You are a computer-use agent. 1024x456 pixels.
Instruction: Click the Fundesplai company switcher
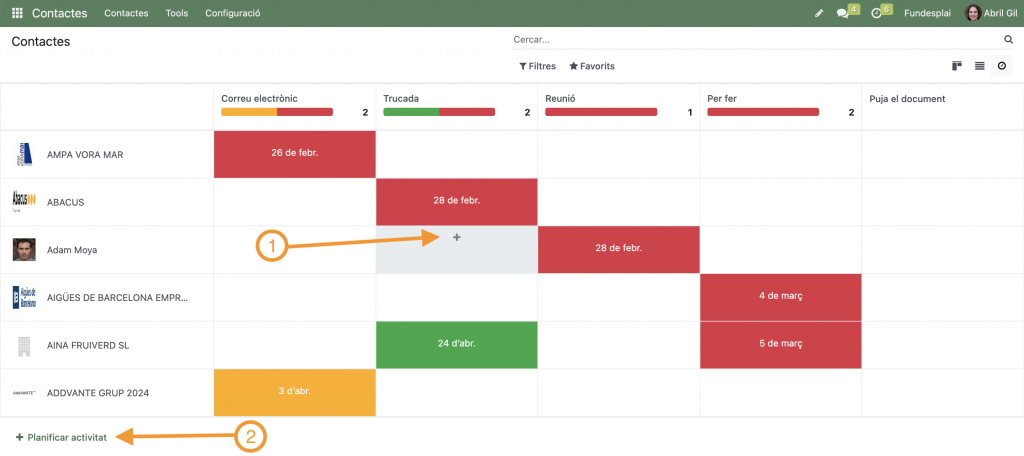pos(926,13)
